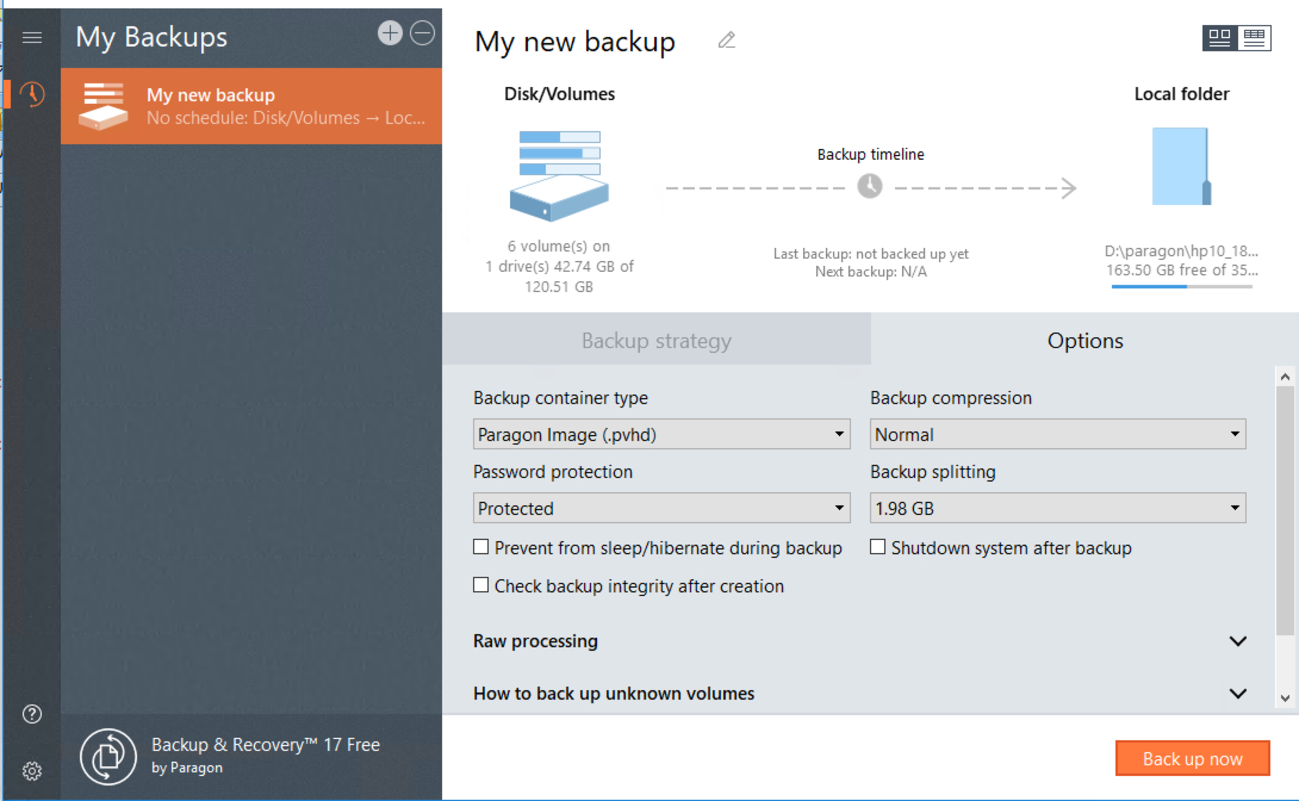Remove backup using the minus icon

point(423,33)
